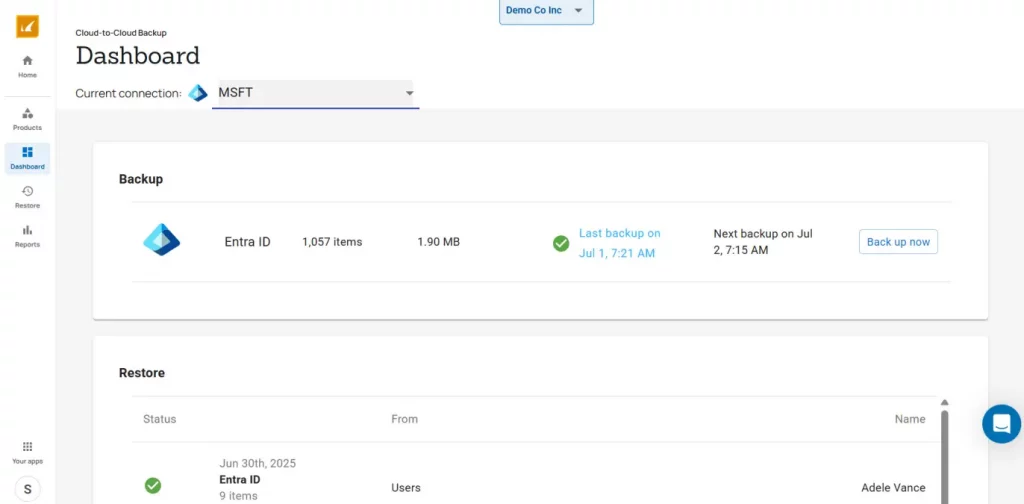Click the From column header
The image size is (1024, 504).
point(404,419)
